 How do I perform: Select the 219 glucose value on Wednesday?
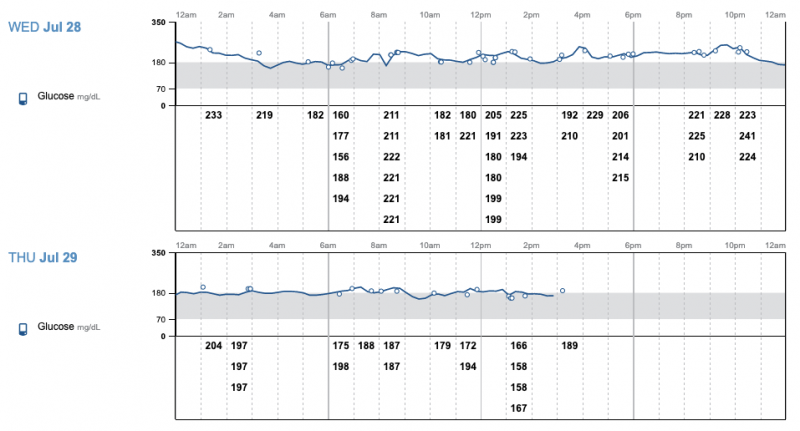point(264,116)
